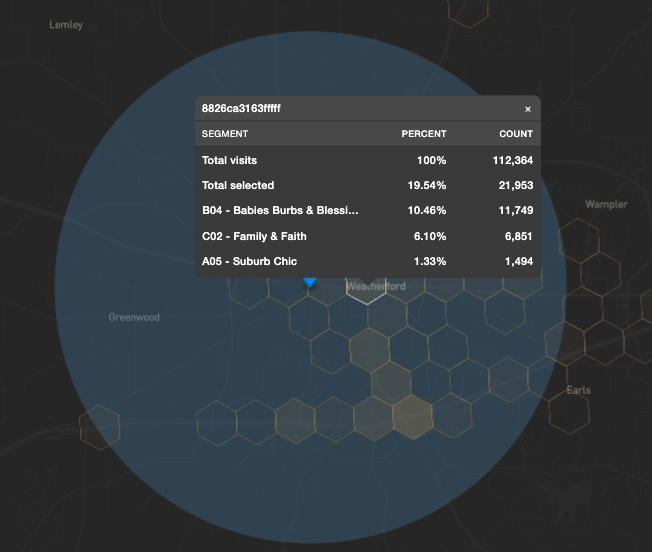The width and height of the screenshot is (652, 552).
Task: Select the Total visits row label
Action: pos(230,160)
